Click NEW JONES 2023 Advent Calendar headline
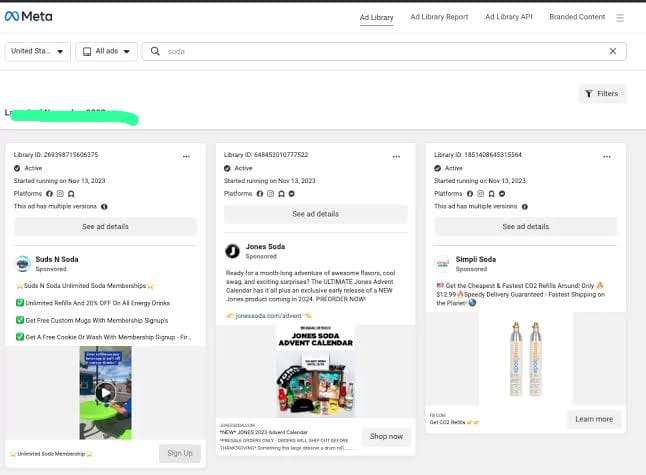The height and width of the screenshot is (475, 646). 264,432
